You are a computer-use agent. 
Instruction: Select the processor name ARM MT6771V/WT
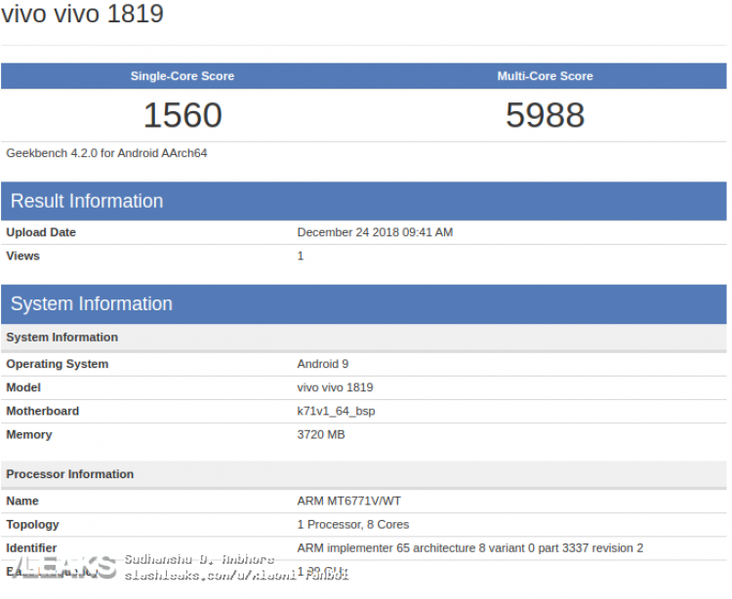pyautogui.click(x=349, y=501)
